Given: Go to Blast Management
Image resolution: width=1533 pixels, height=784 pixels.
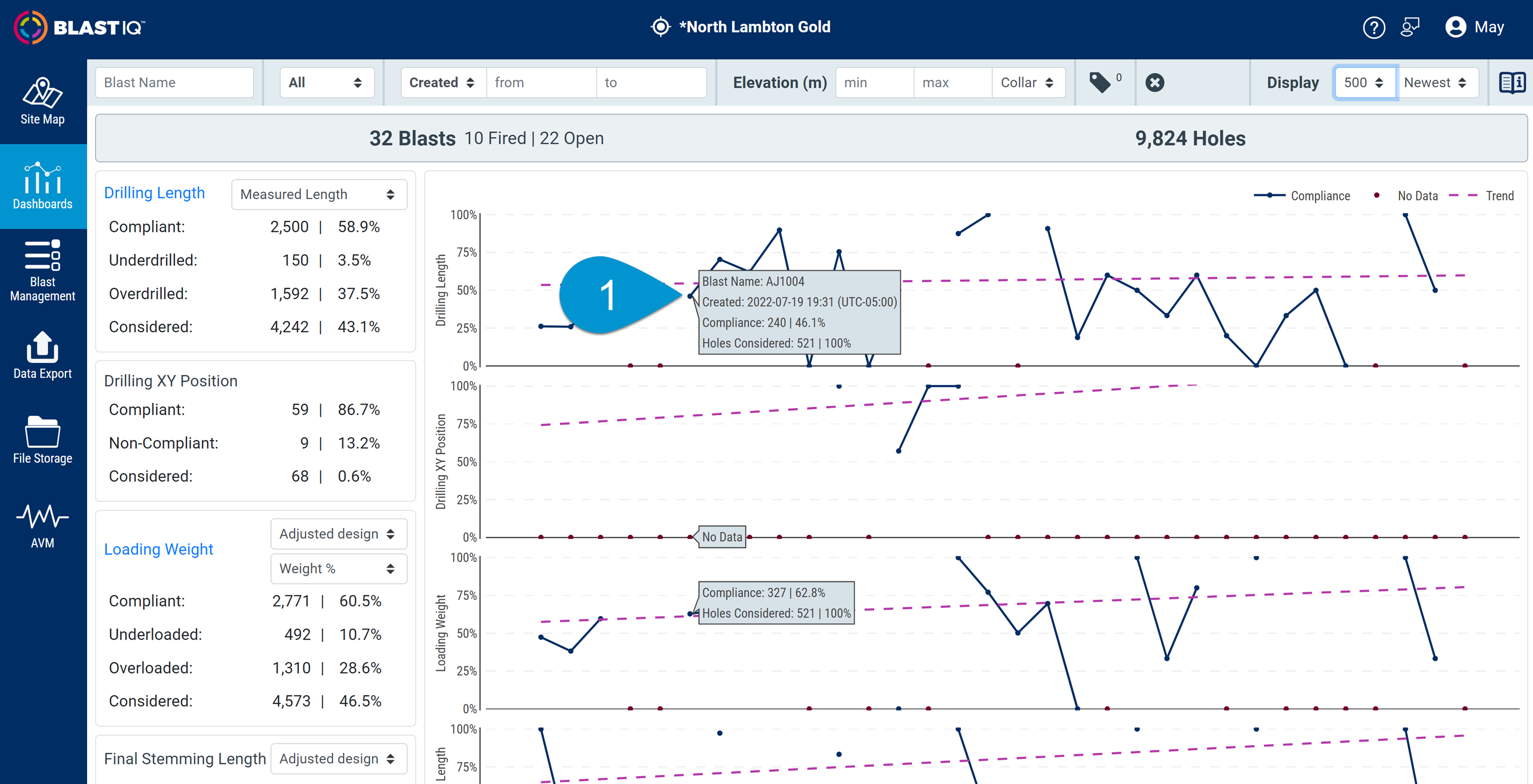Looking at the screenshot, I should pos(43,271).
